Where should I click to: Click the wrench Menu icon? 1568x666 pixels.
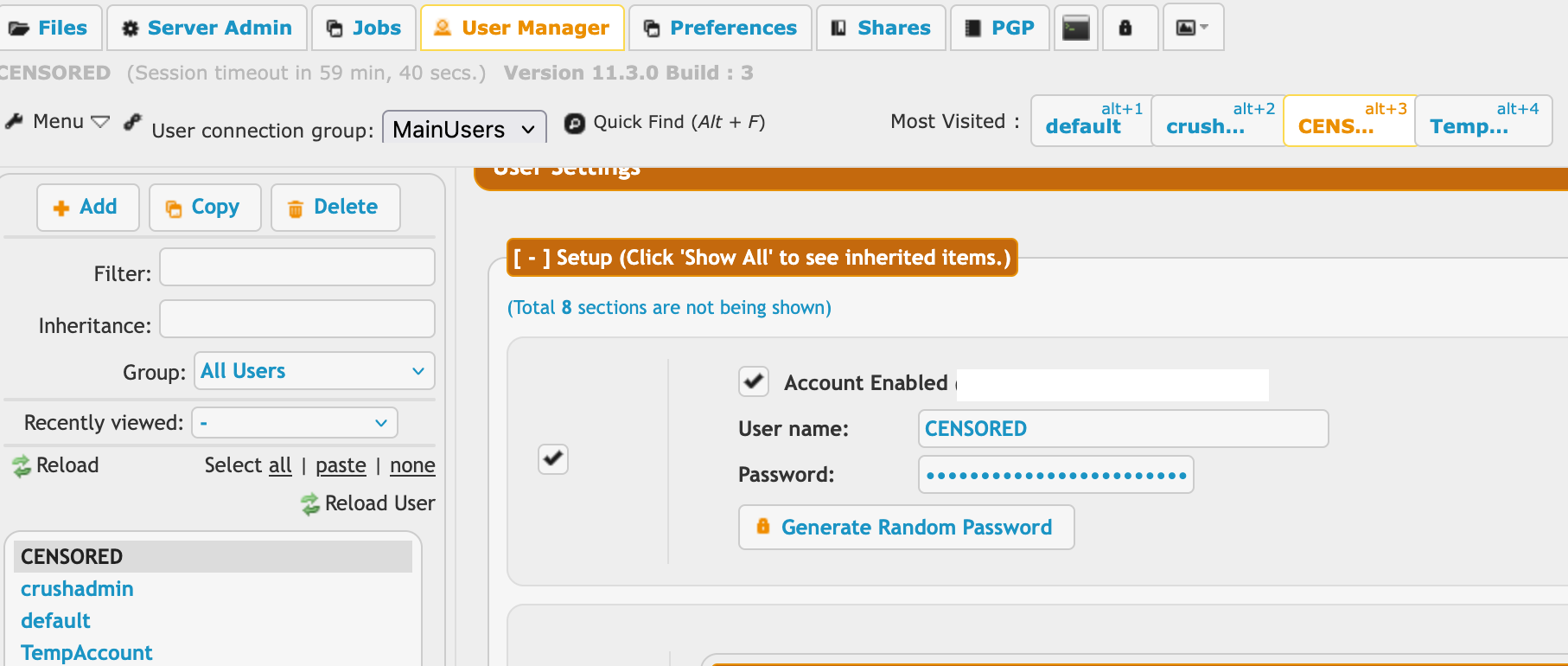(x=14, y=121)
